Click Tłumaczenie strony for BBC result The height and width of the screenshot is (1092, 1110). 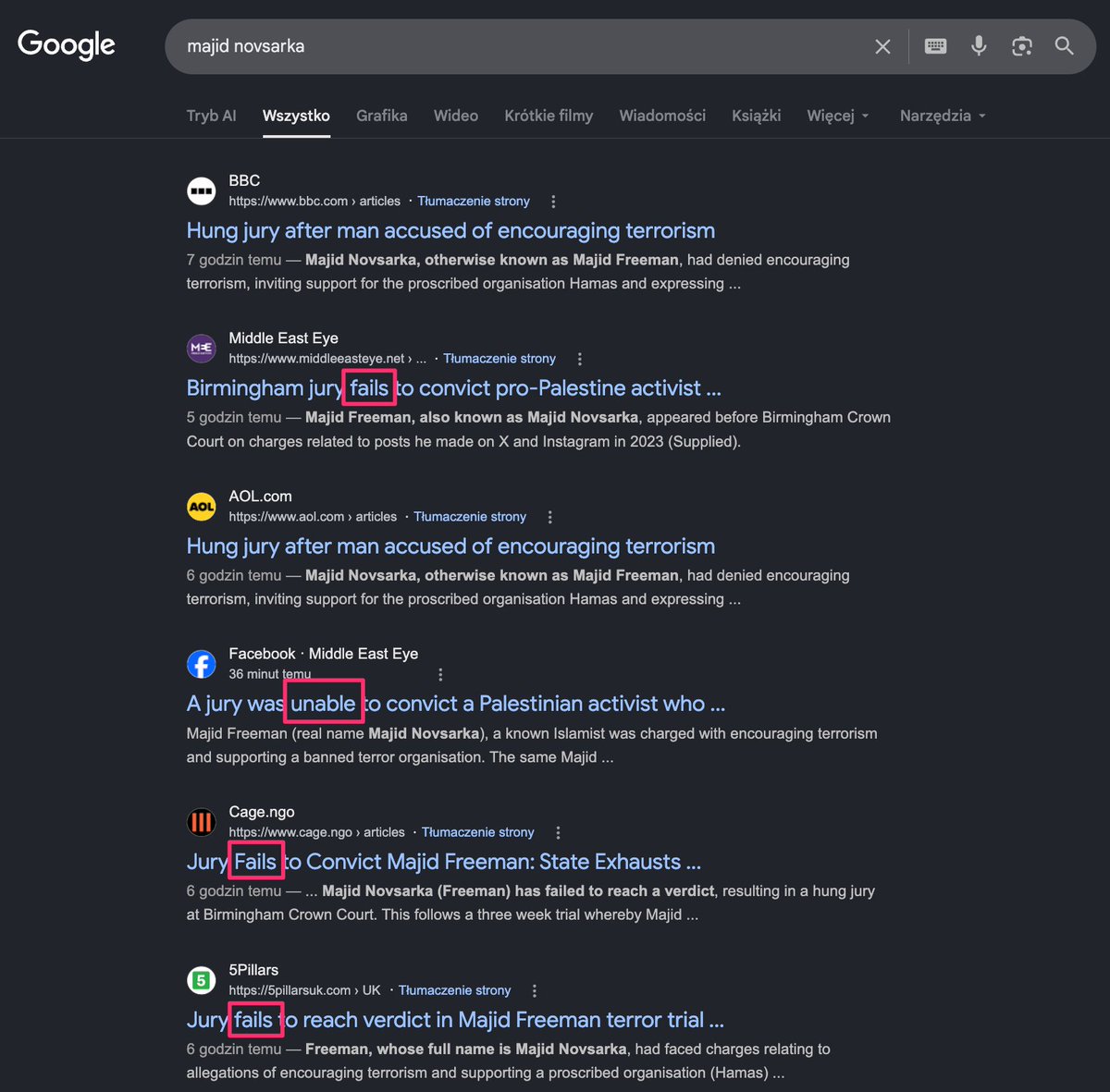pyautogui.click(x=474, y=201)
